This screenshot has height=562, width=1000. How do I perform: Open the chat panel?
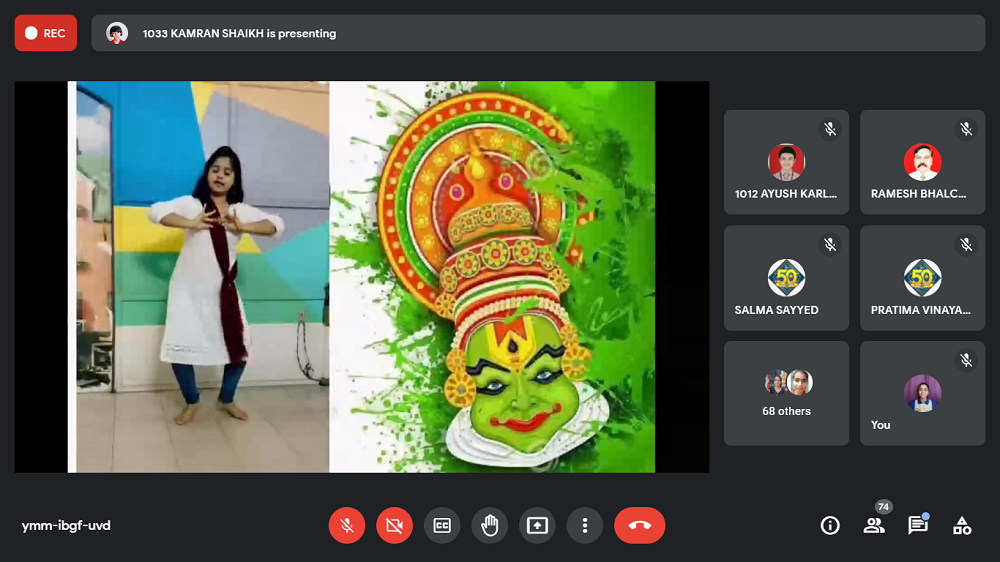click(917, 525)
